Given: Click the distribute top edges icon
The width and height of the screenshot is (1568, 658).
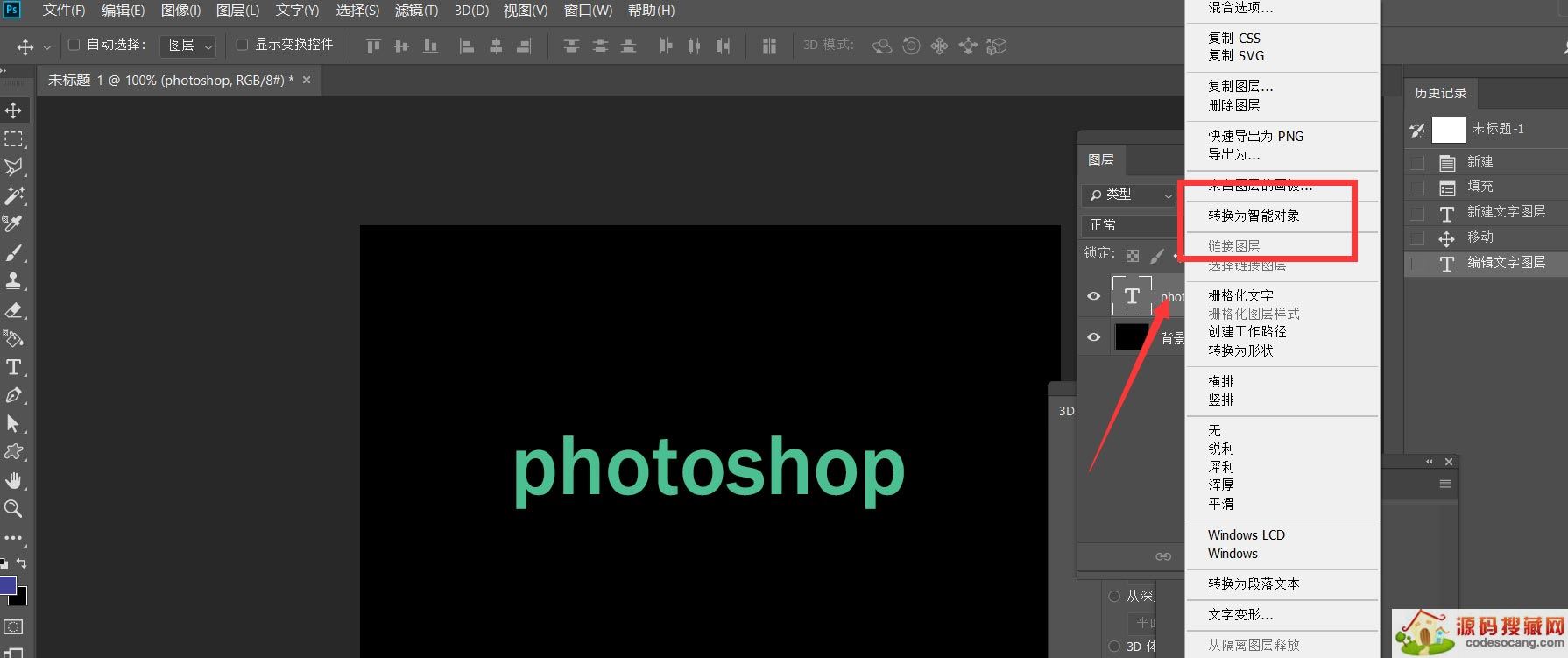Looking at the screenshot, I should pos(571,46).
